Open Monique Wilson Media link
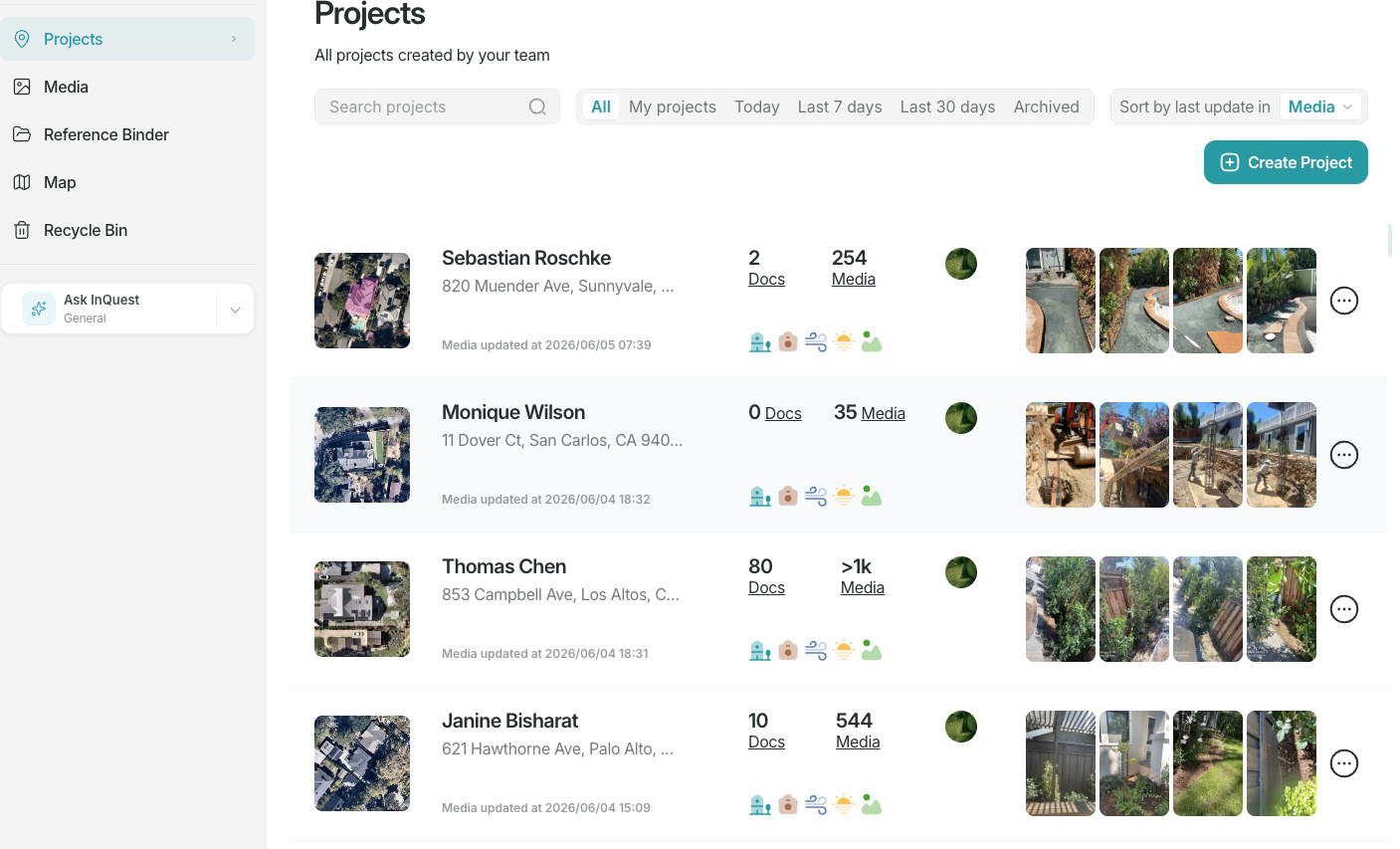 884,413
